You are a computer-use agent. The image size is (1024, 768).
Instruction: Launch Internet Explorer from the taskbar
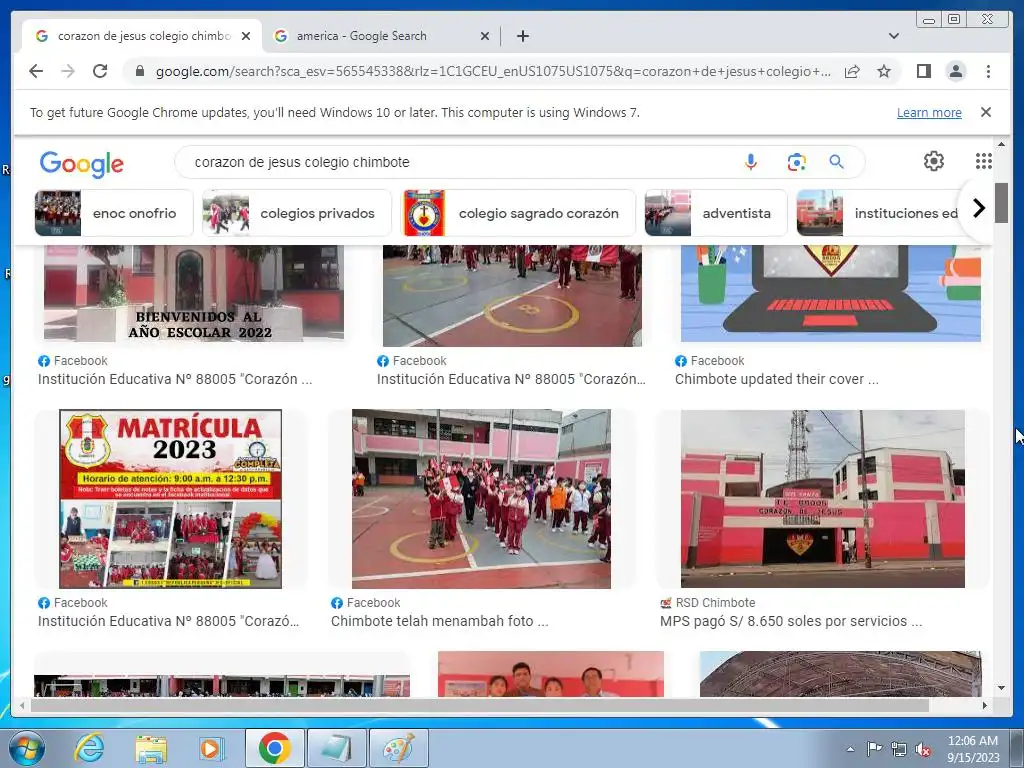point(89,748)
